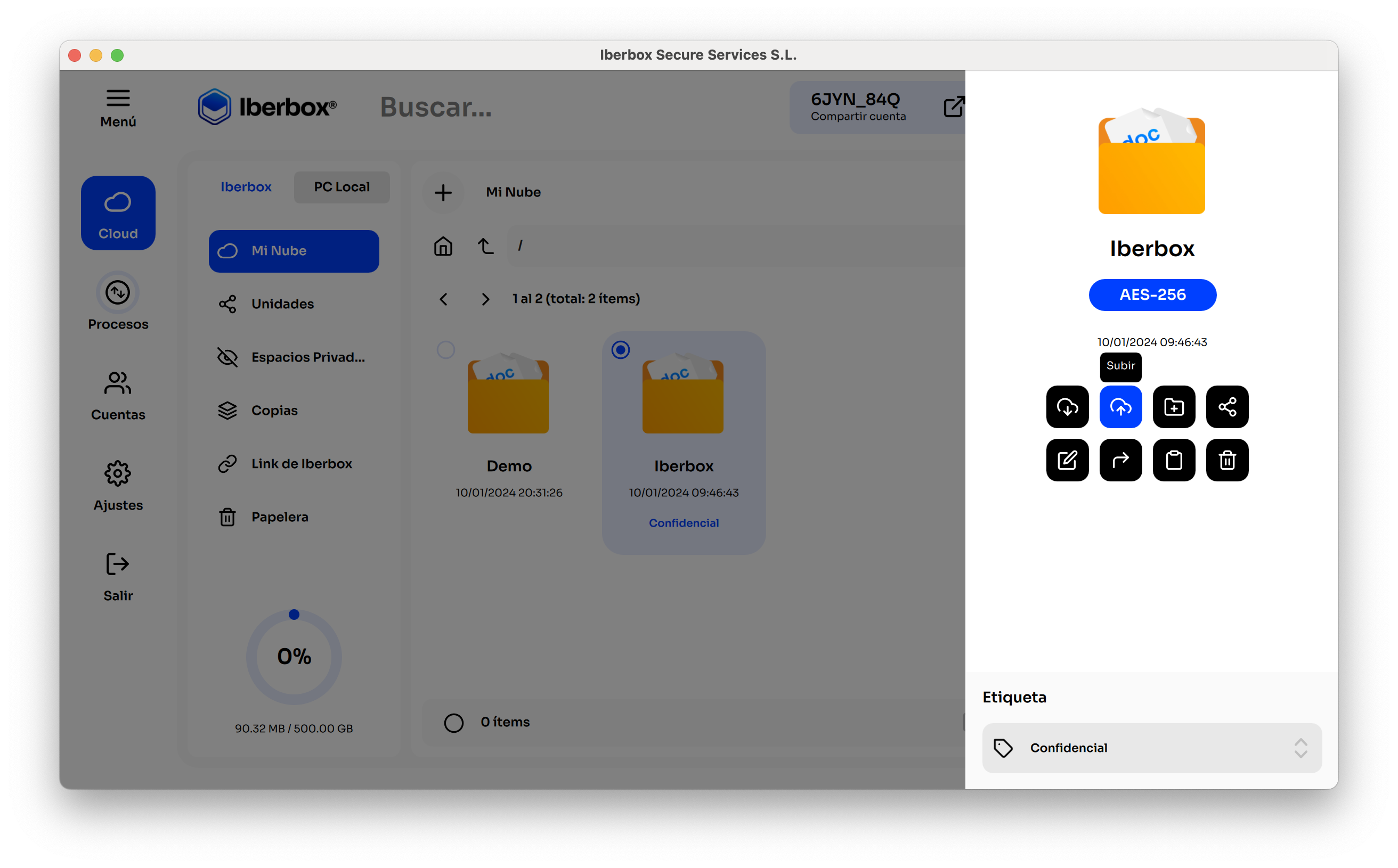Click the tag icon in Etiqueta field
Screen dimensions: 1398x868
1003,748
